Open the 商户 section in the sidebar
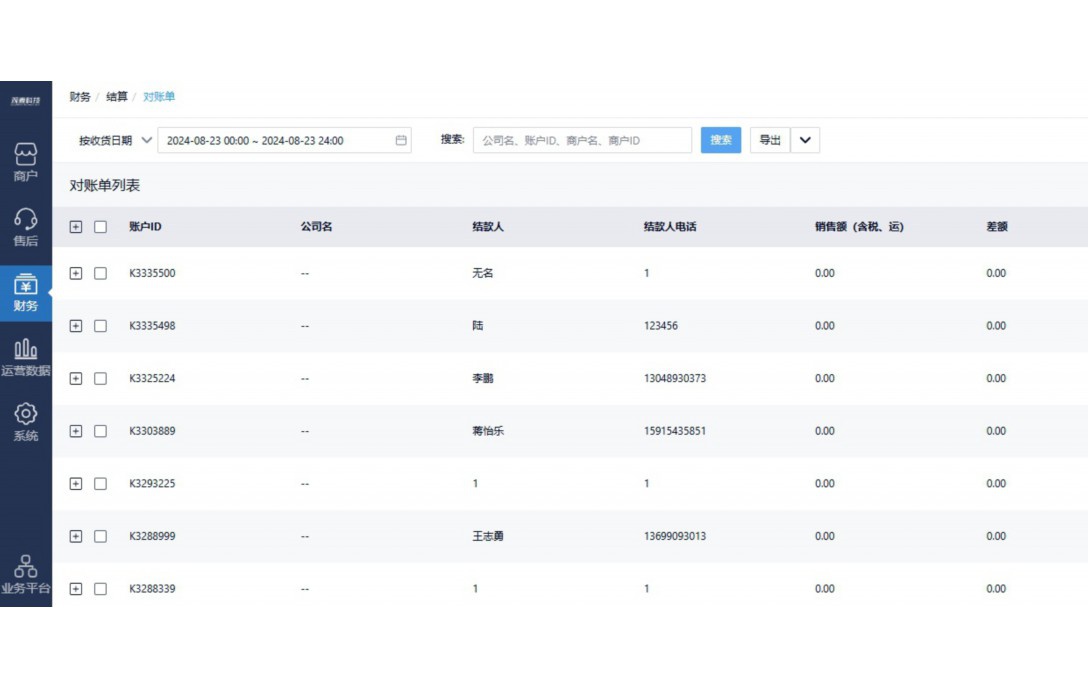The width and height of the screenshot is (1088, 688). [x=25, y=160]
